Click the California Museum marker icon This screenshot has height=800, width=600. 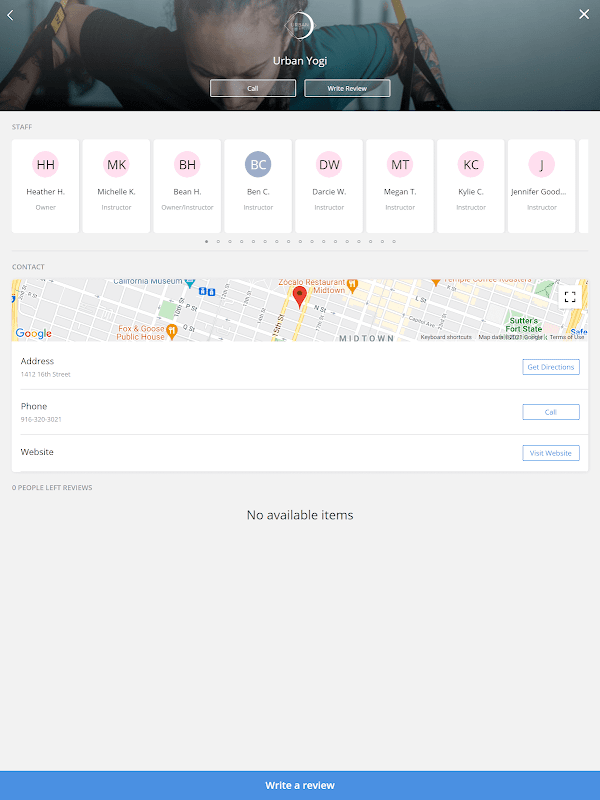(x=190, y=282)
